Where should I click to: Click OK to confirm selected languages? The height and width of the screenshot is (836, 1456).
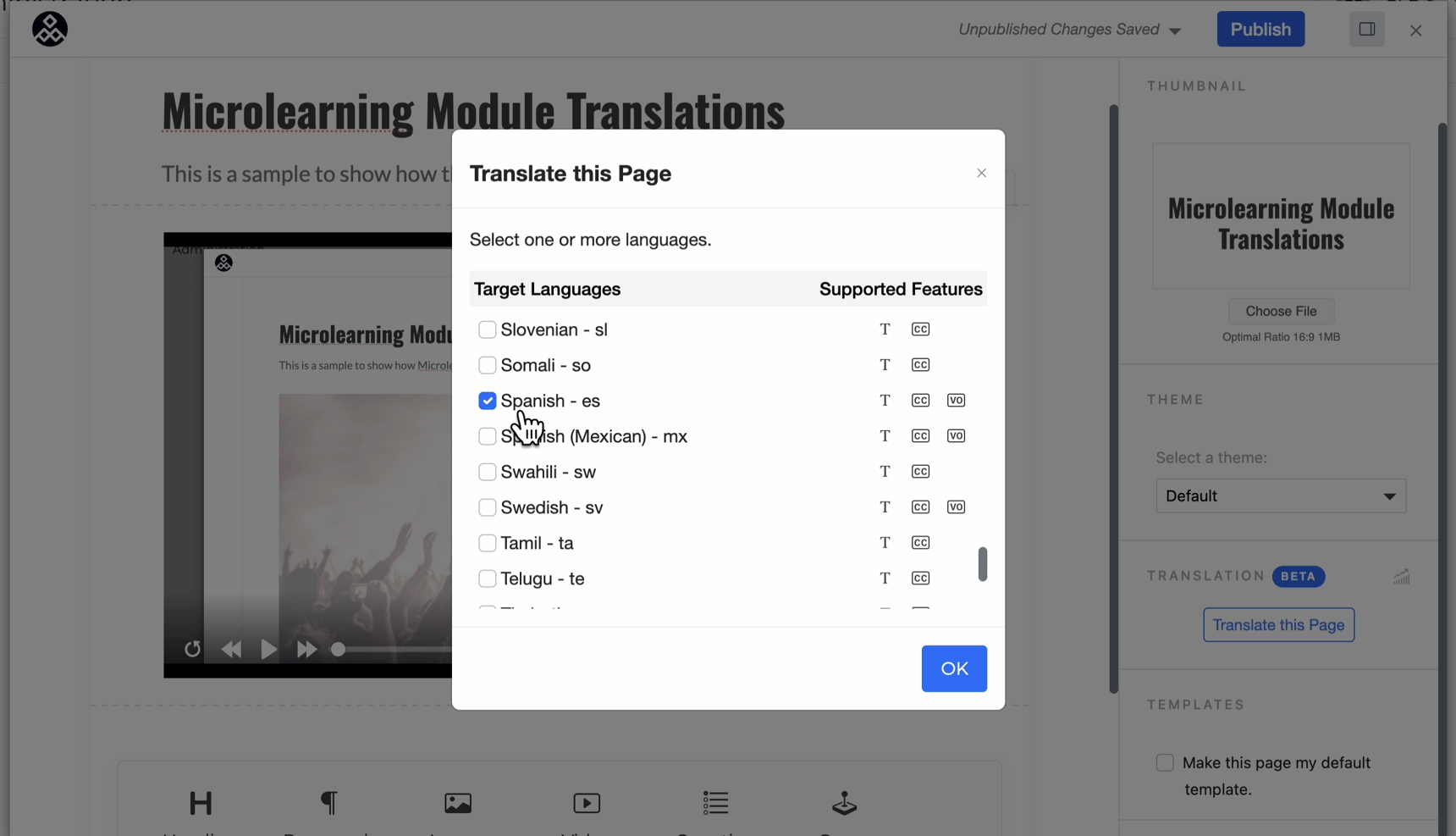(954, 669)
